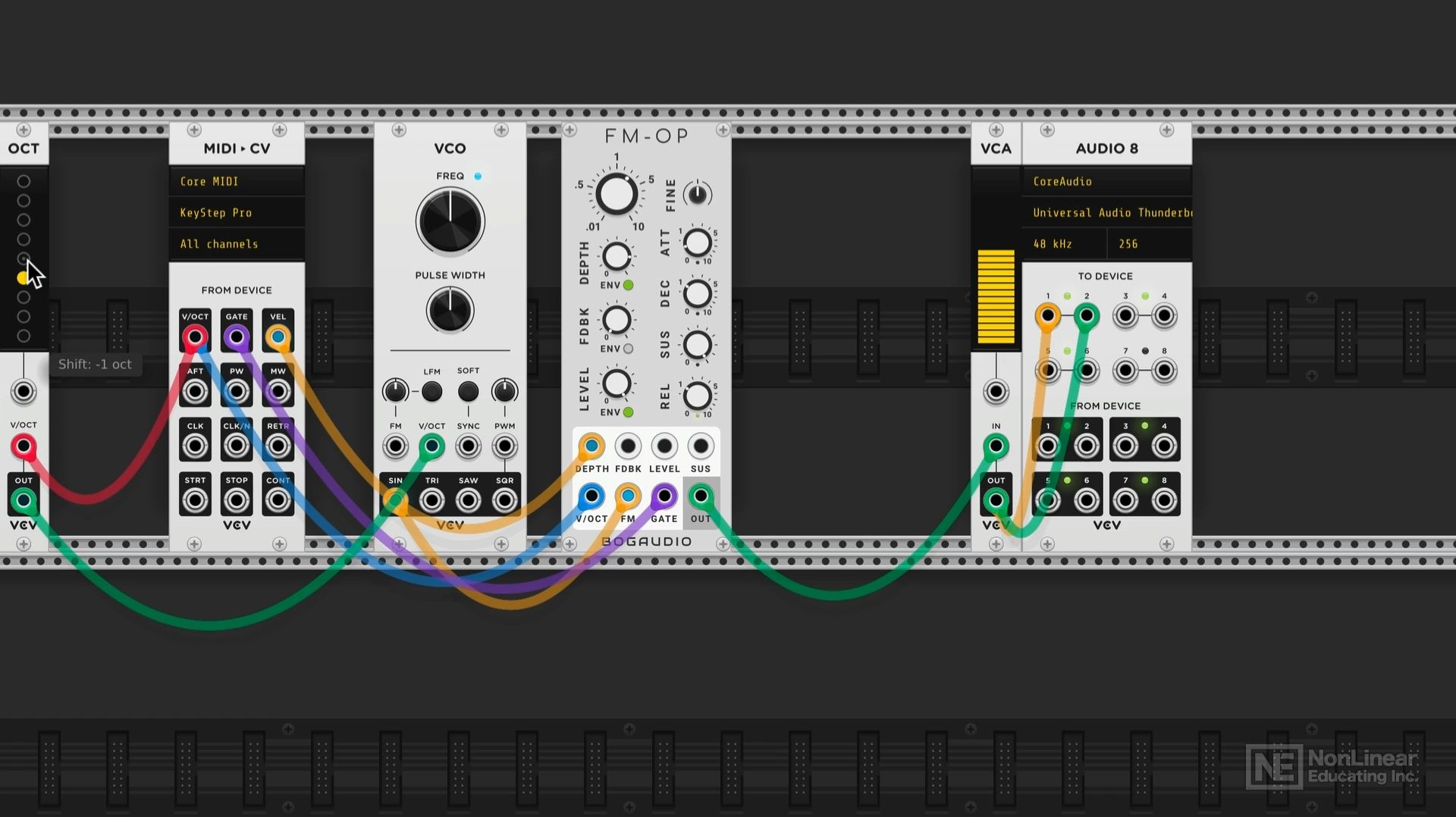1456x817 pixels.
Task: Click the DEPTH CV input port on FM-OP
Action: coord(591,446)
